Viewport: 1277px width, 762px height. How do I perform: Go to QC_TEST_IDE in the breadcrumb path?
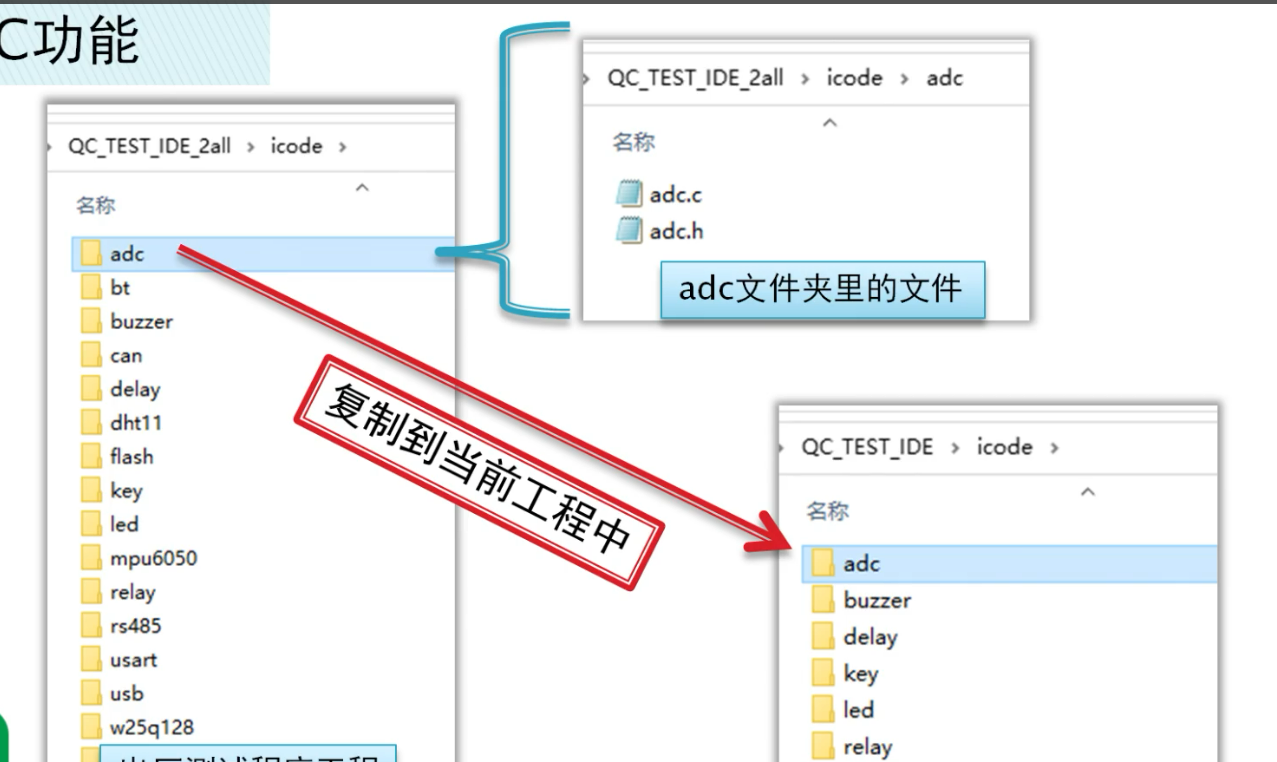868,447
